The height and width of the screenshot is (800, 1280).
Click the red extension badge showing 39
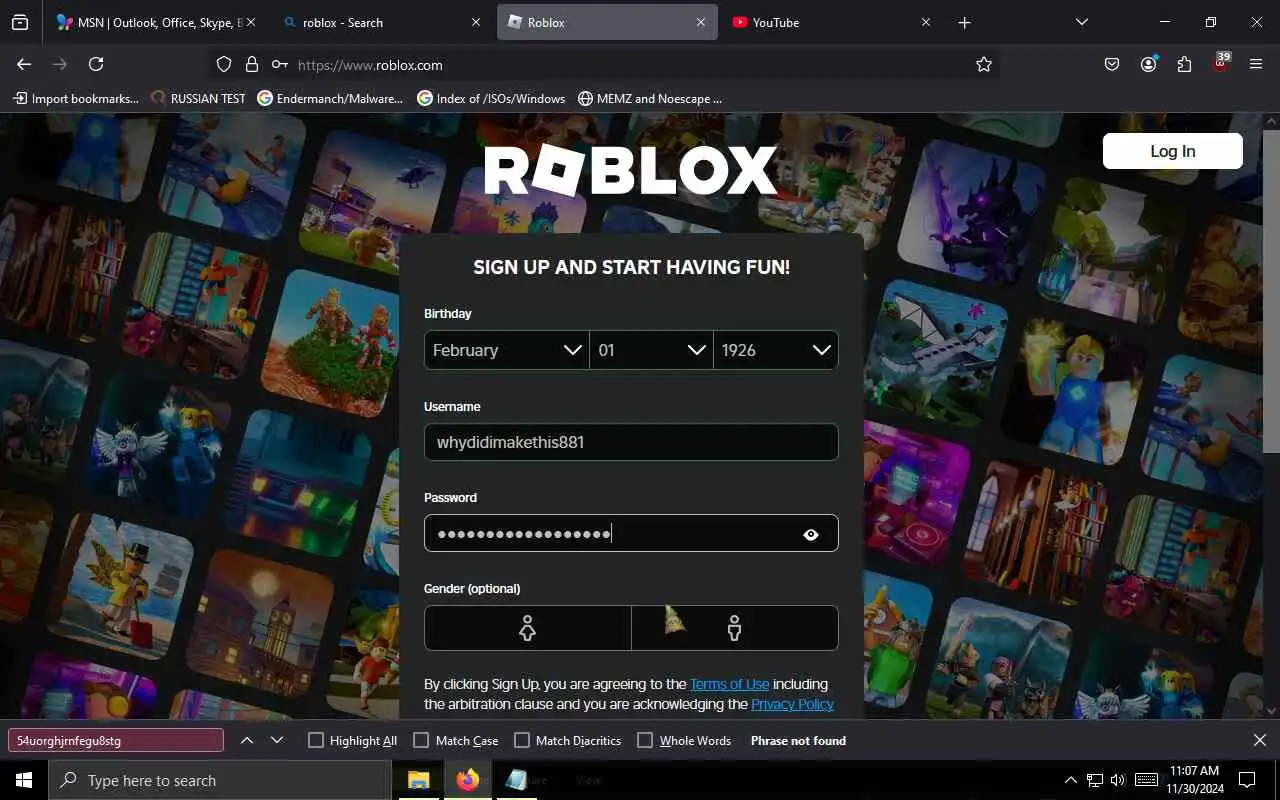(1220, 63)
